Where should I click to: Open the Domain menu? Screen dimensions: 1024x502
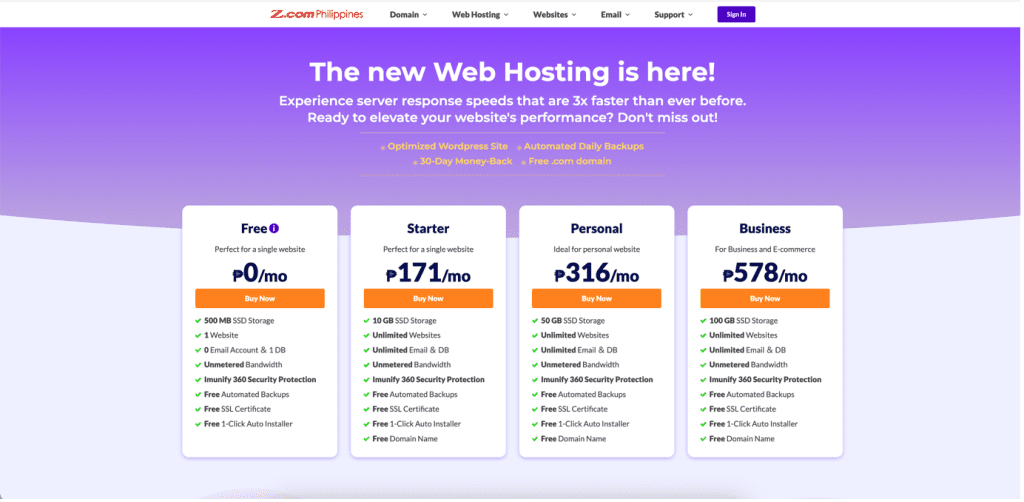(408, 14)
